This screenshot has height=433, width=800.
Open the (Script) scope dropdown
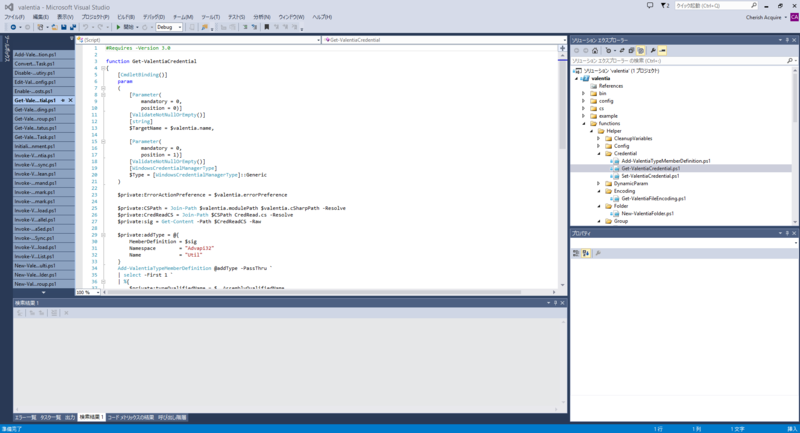tap(198, 40)
